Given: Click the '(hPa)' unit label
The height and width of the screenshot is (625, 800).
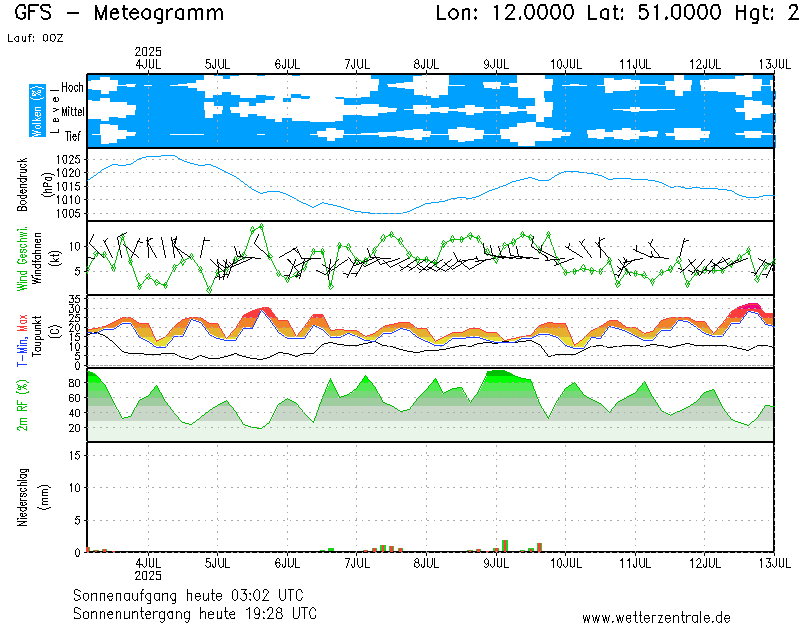Looking at the screenshot, I should pyautogui.click(x=47, y=185).
